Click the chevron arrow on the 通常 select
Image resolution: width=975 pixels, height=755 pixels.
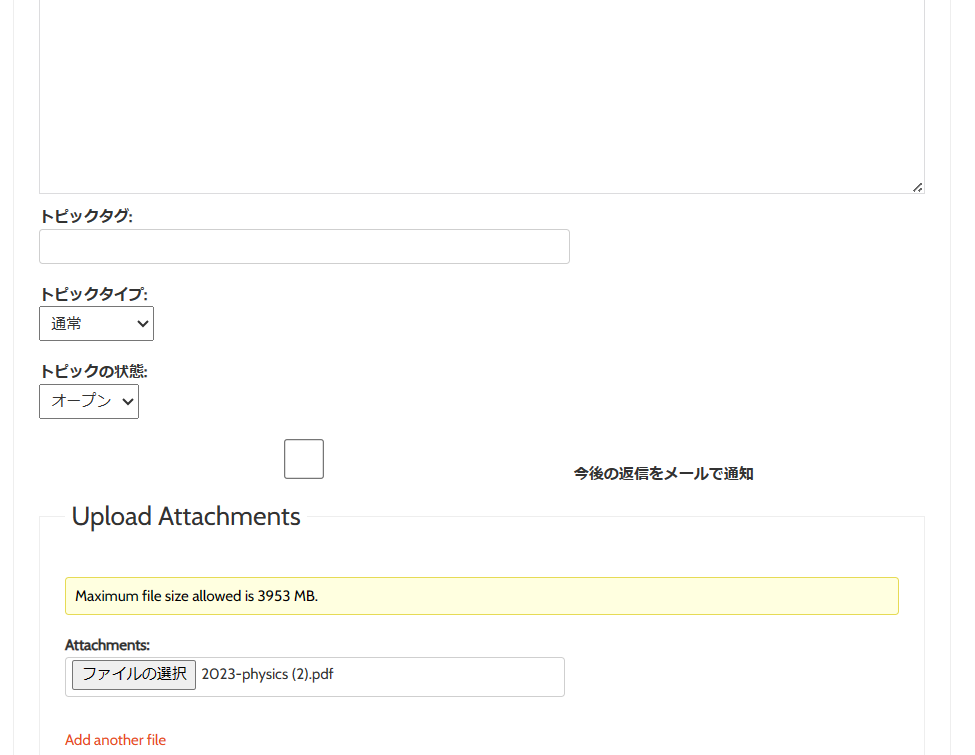(142, 324)
